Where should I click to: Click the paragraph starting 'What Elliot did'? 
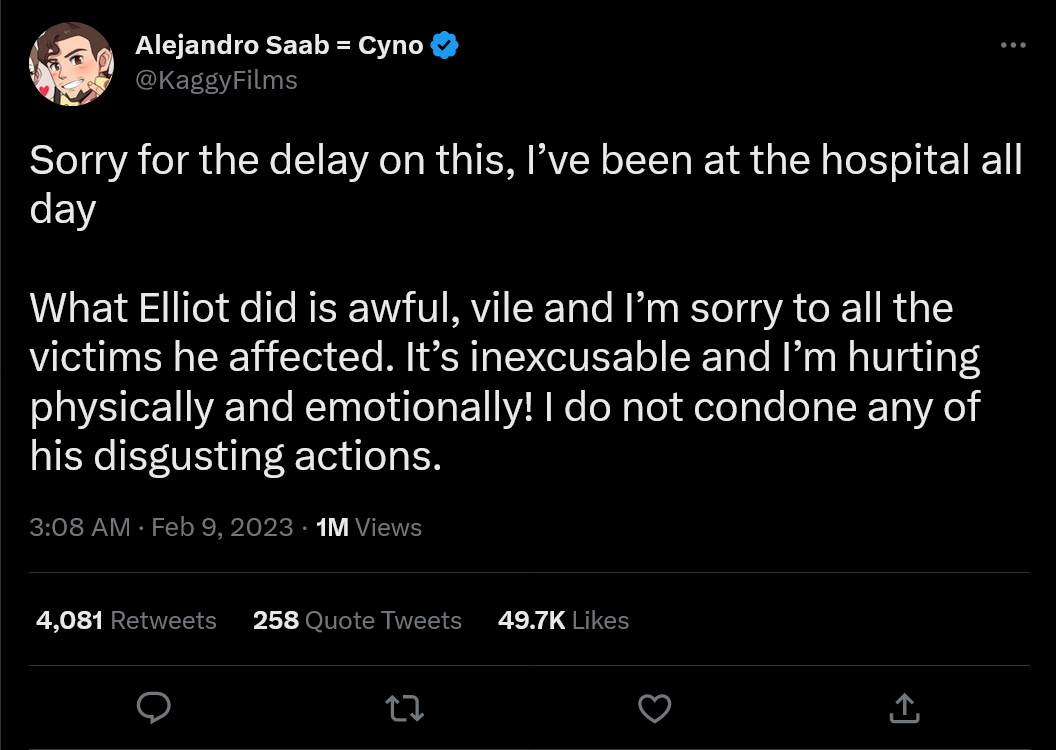click(490, 382)
